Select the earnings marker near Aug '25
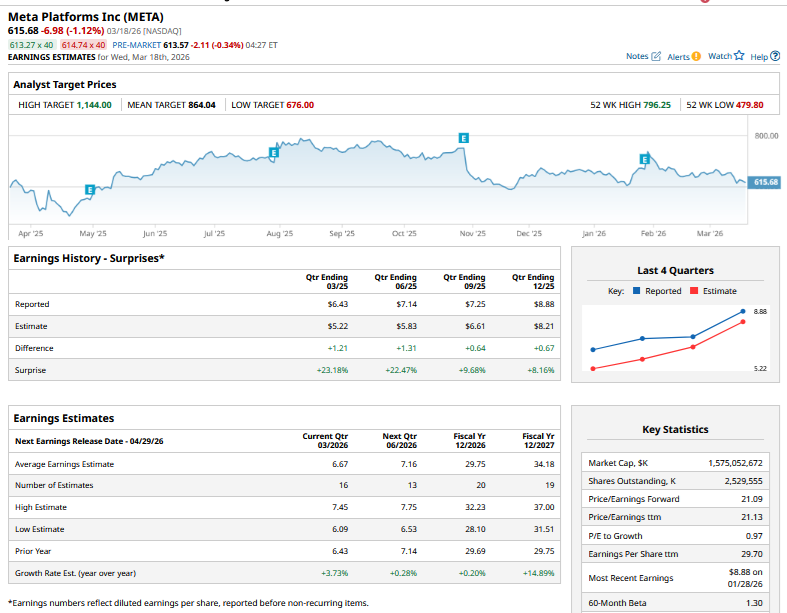787x613 pixels. 273,153
